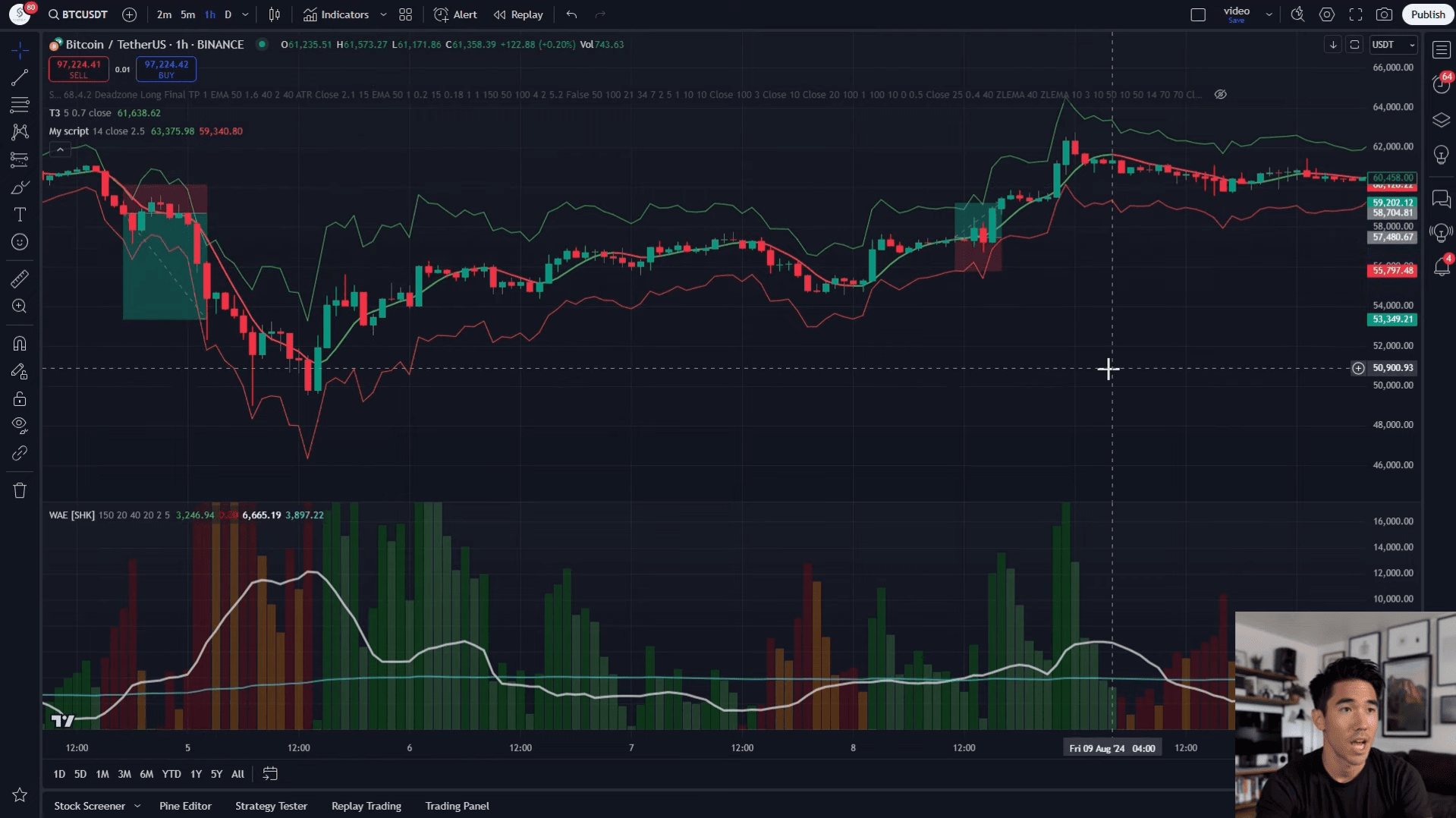Select the 1h timeframe
Screen dimensions: 1456x818
click(209, 14)
